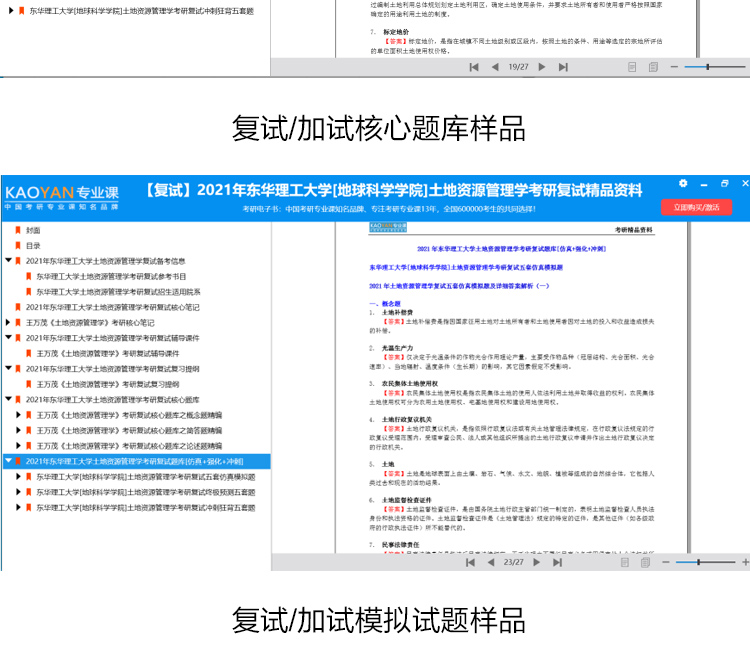The image size is (750, 650).
Task: Switch to single-page view in 23/27 reader
Action: (625, 562)
